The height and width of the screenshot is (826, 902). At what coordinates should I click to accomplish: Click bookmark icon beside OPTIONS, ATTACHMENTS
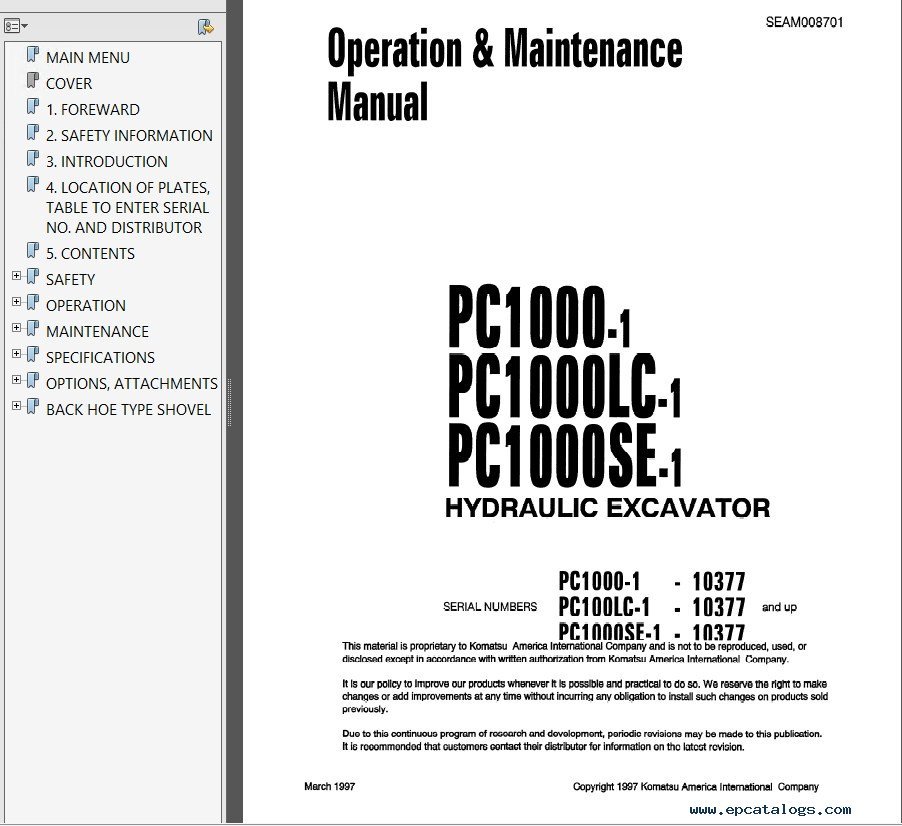point(33,380)
